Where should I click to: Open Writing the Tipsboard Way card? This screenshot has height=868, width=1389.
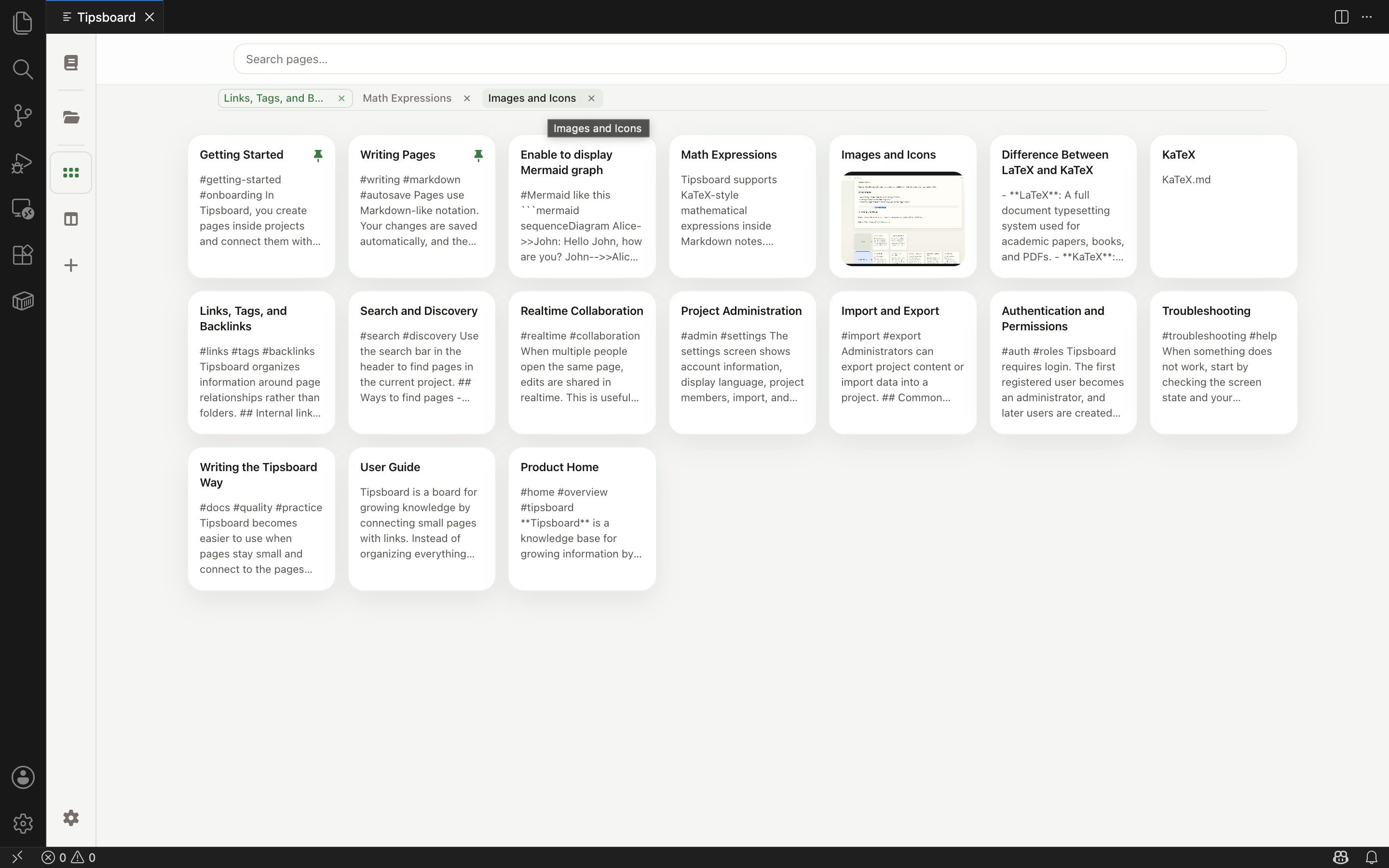click(261, 519)
